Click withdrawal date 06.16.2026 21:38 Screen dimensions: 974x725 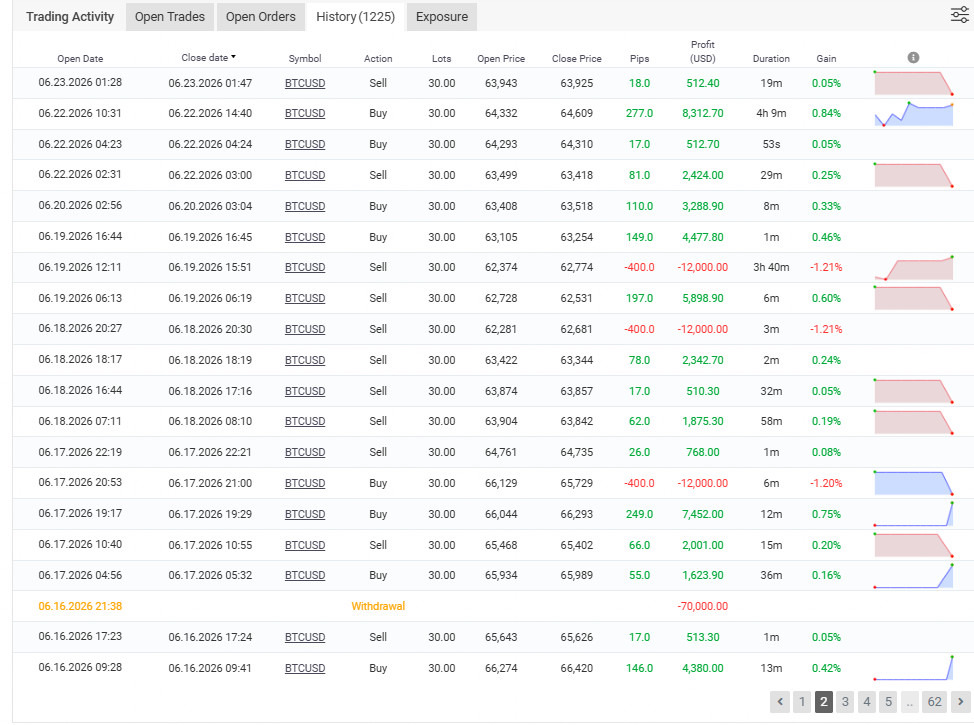[80, 606]
